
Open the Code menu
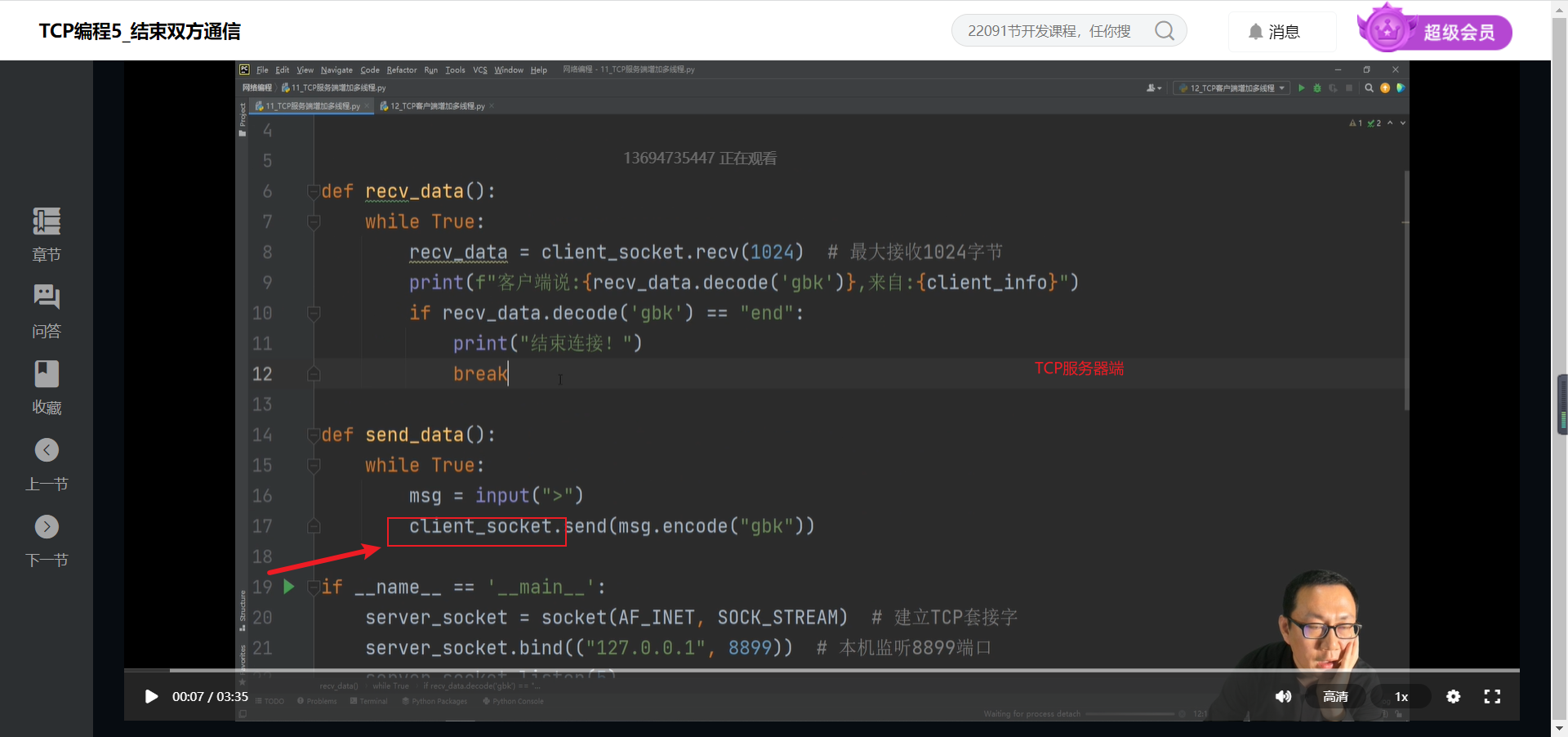point(370,70)
